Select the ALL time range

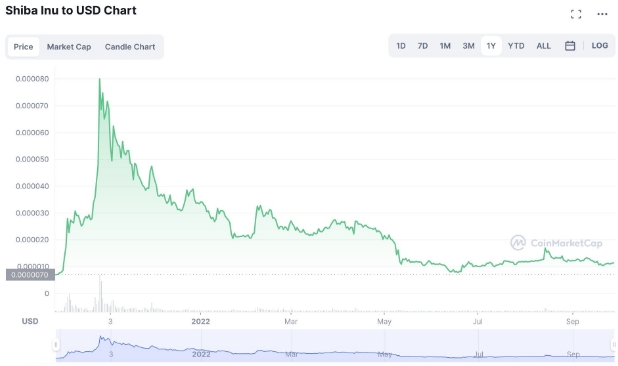coord(544,46)
